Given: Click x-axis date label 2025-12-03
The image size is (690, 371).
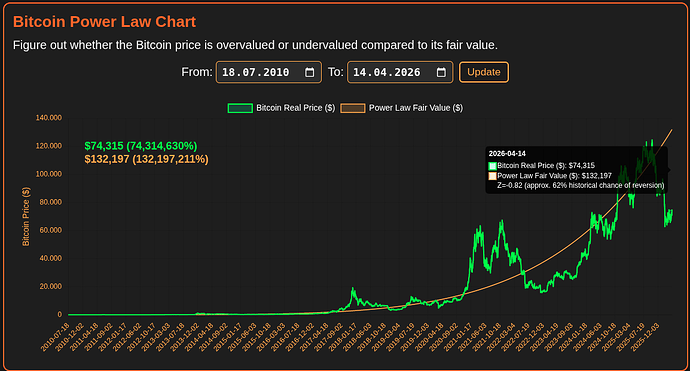Looking at the screenshot, I should coord(645,337).
